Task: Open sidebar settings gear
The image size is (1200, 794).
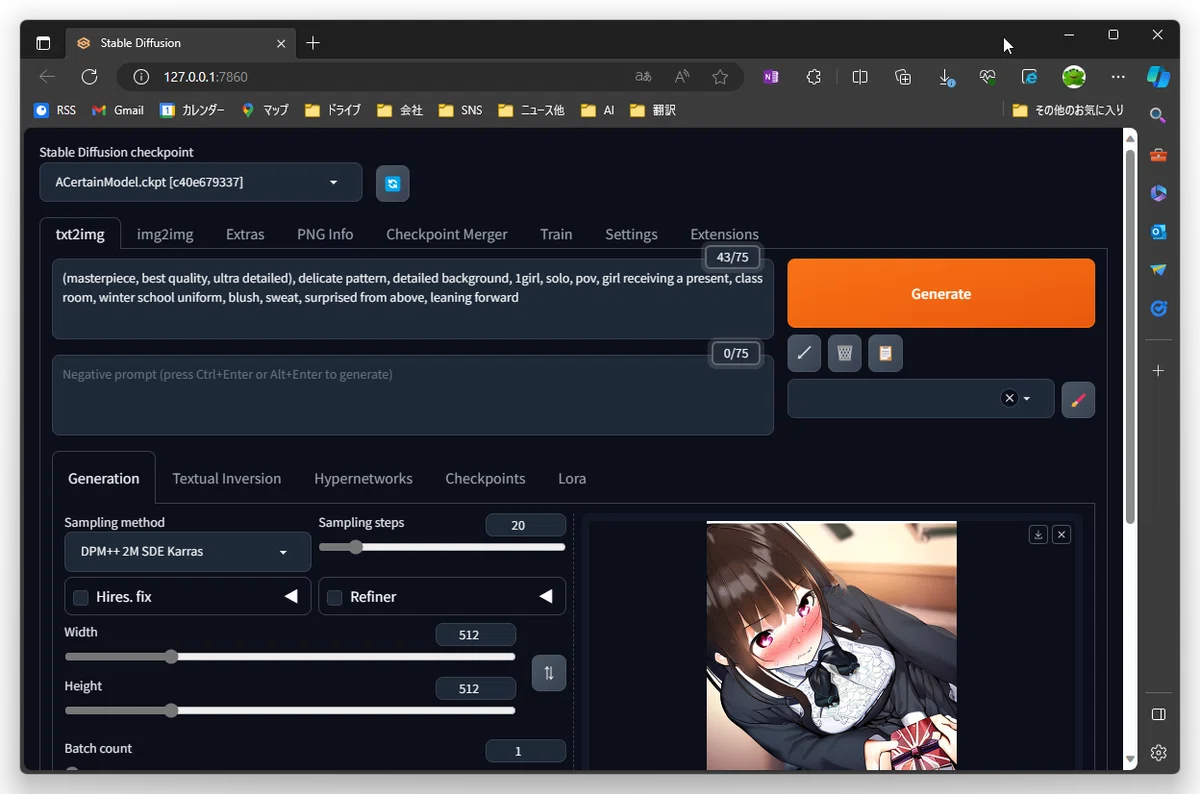Action: (1158, 752)
